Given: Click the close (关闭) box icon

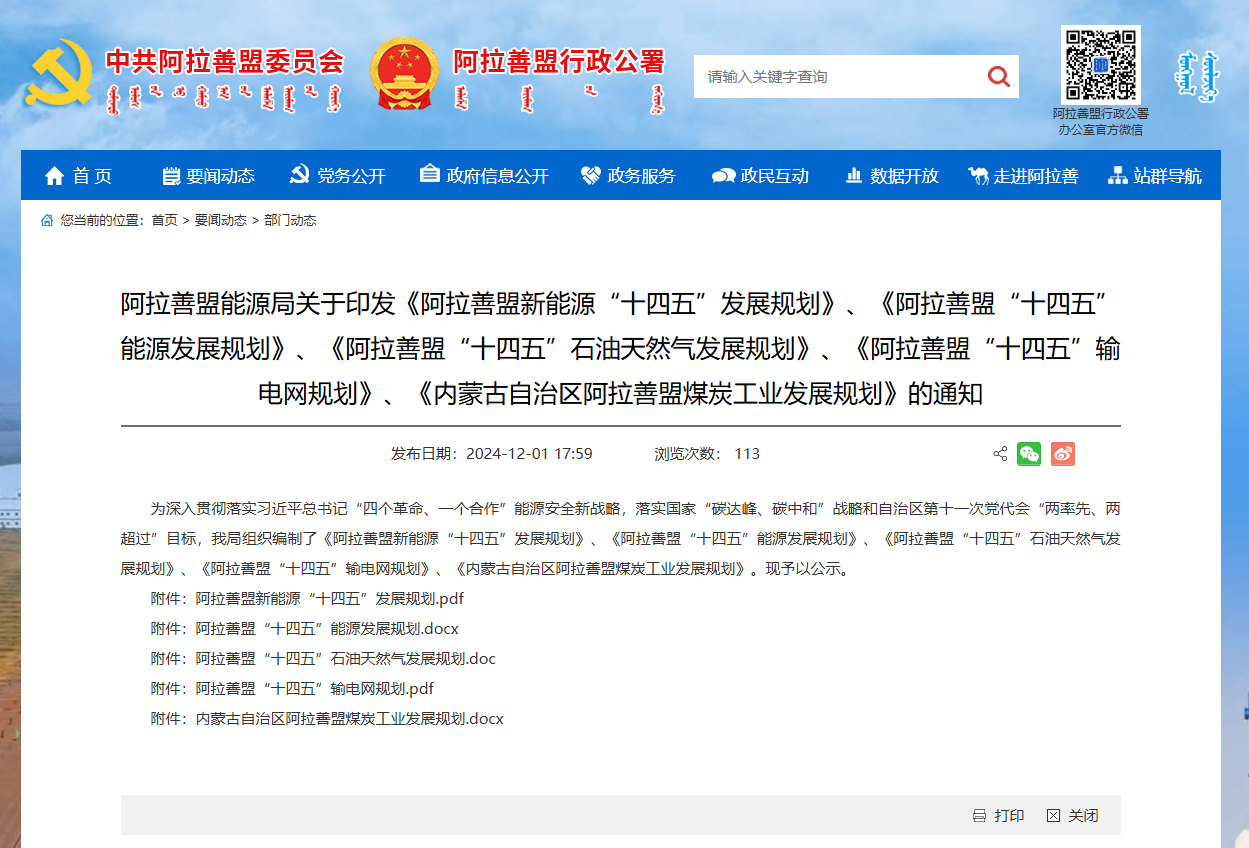Looking at the screenshot, I should click(x=1053, y=816).
